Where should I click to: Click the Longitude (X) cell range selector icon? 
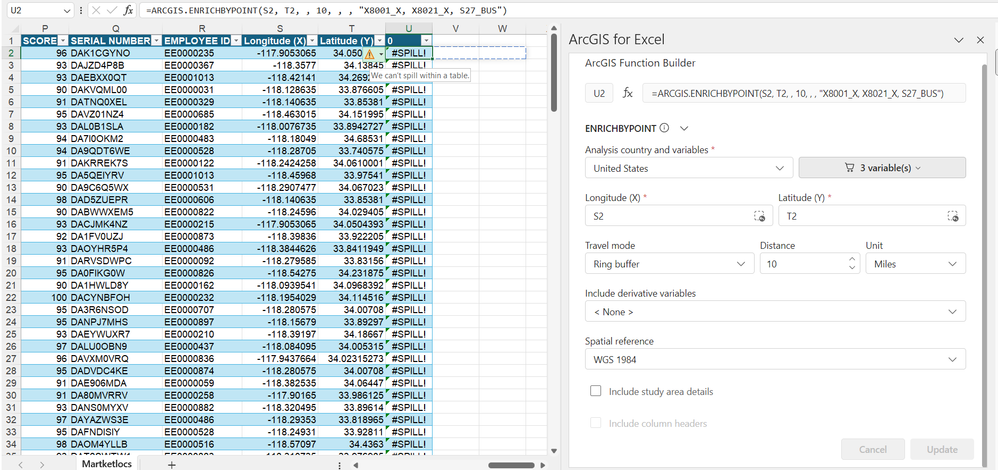coord(759,216)
